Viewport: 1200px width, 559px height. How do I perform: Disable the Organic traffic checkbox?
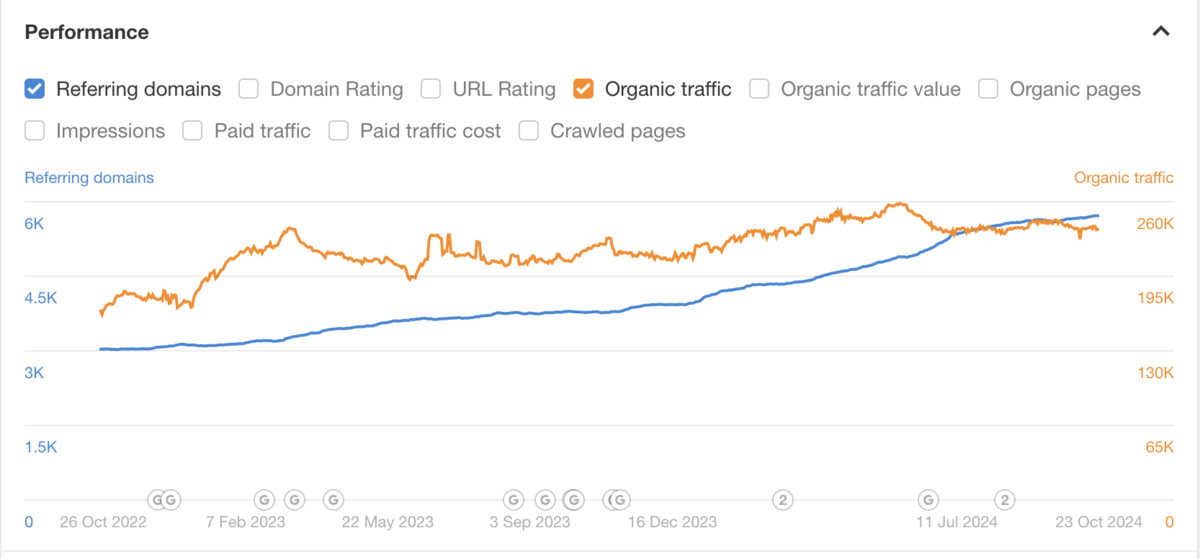point(583,89)
